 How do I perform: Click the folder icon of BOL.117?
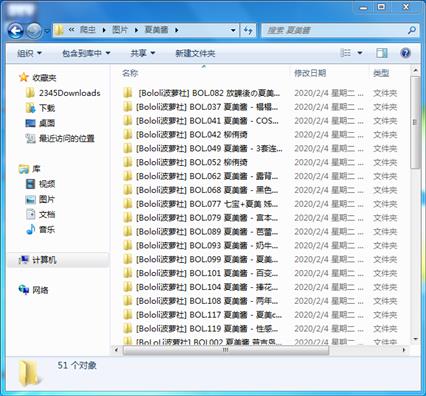tap(127, 315)
